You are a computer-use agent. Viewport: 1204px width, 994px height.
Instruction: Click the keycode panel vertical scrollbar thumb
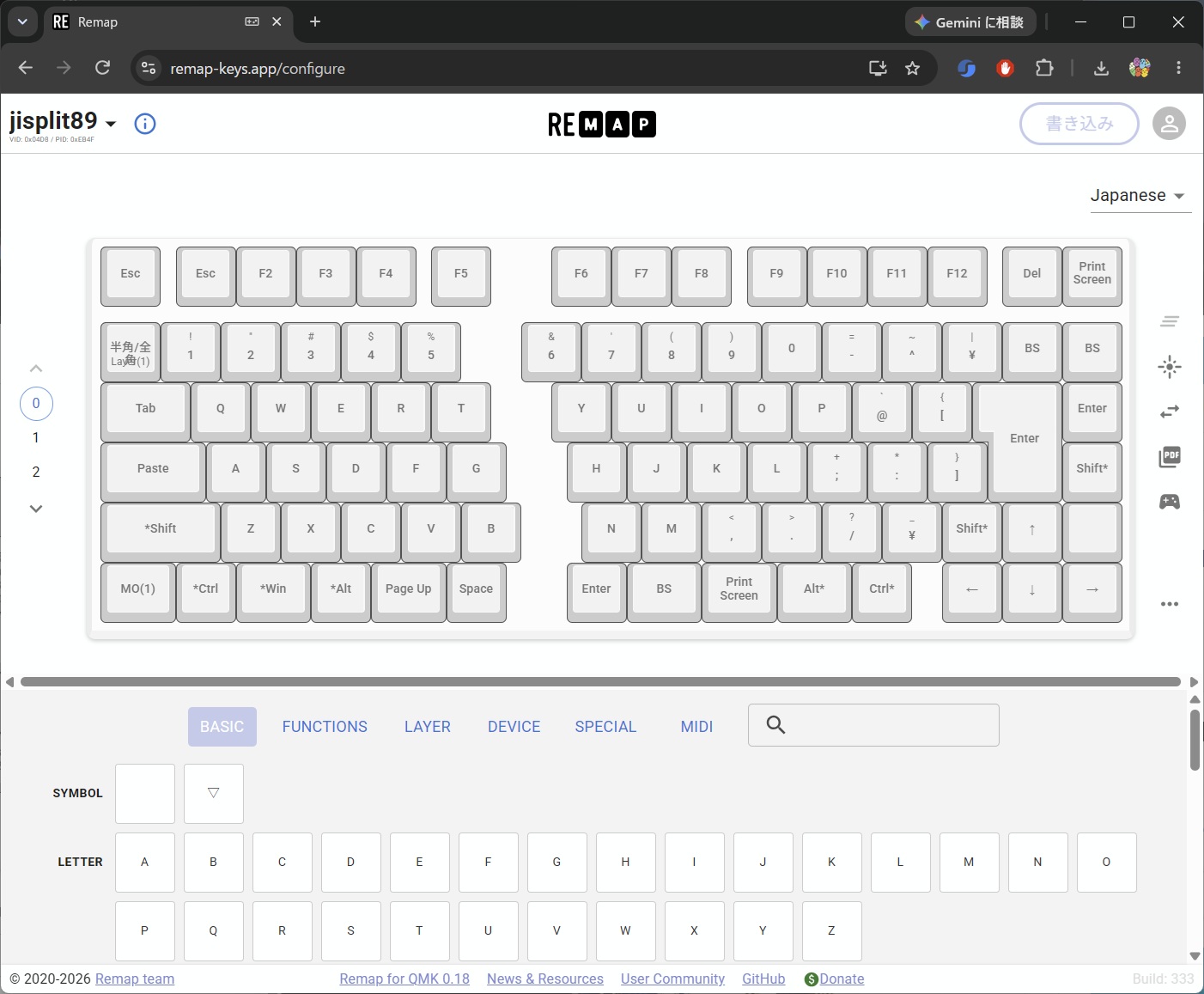1195,740
